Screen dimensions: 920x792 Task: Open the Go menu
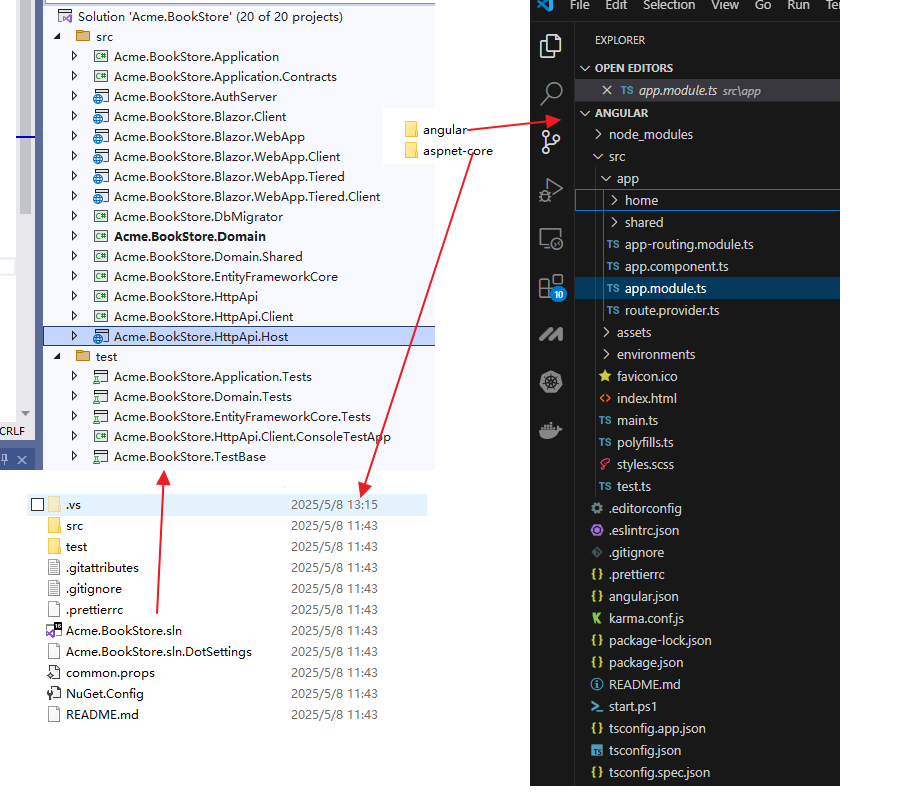coord(763,5)
